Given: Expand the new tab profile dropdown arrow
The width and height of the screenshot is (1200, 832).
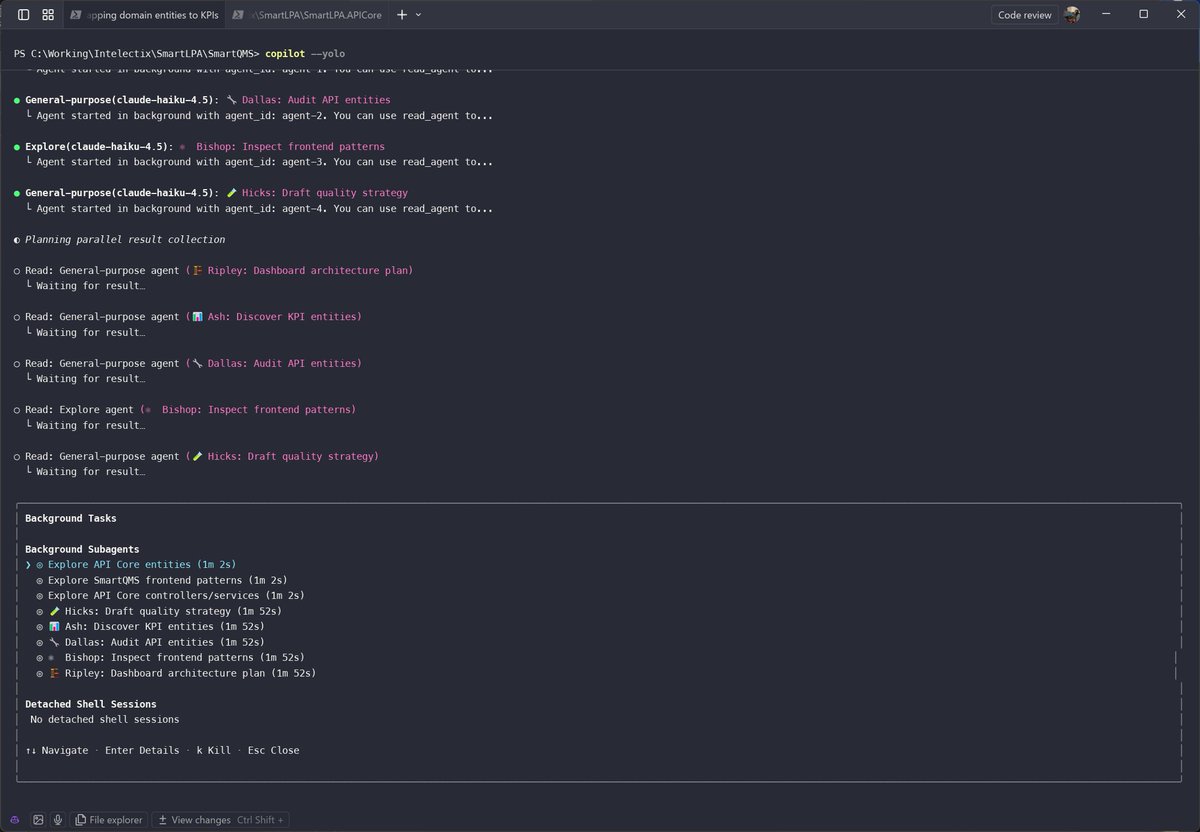Looking at the screenshot, I should (x=418, y=15).
